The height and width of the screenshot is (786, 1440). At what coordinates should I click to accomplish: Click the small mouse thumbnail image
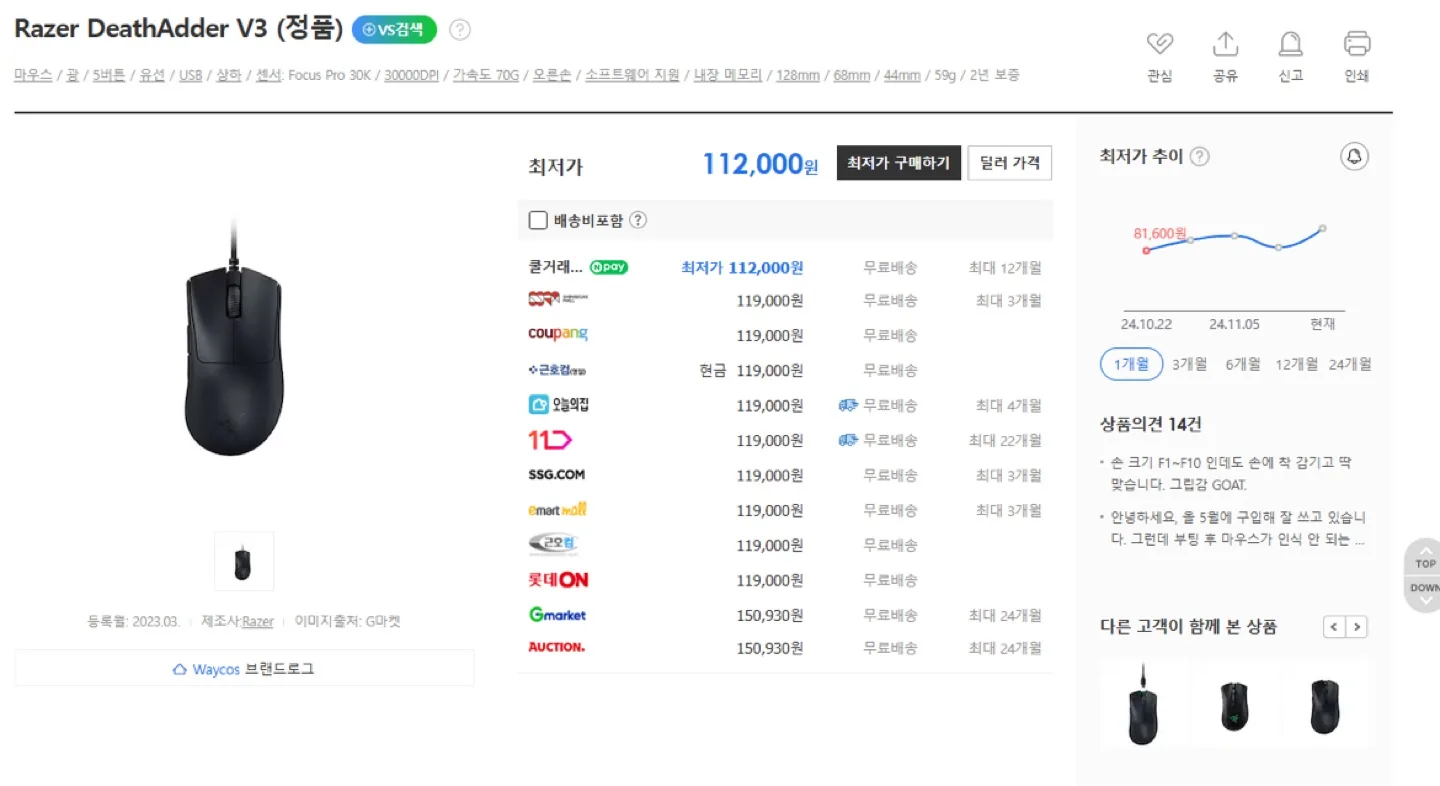243,562
